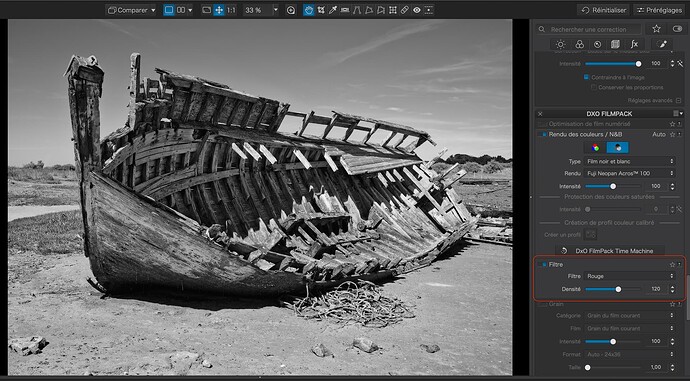This screenshot has width=690, height=381.
Task: Select black and white rendering mode
Action: [x=618, y=148]
